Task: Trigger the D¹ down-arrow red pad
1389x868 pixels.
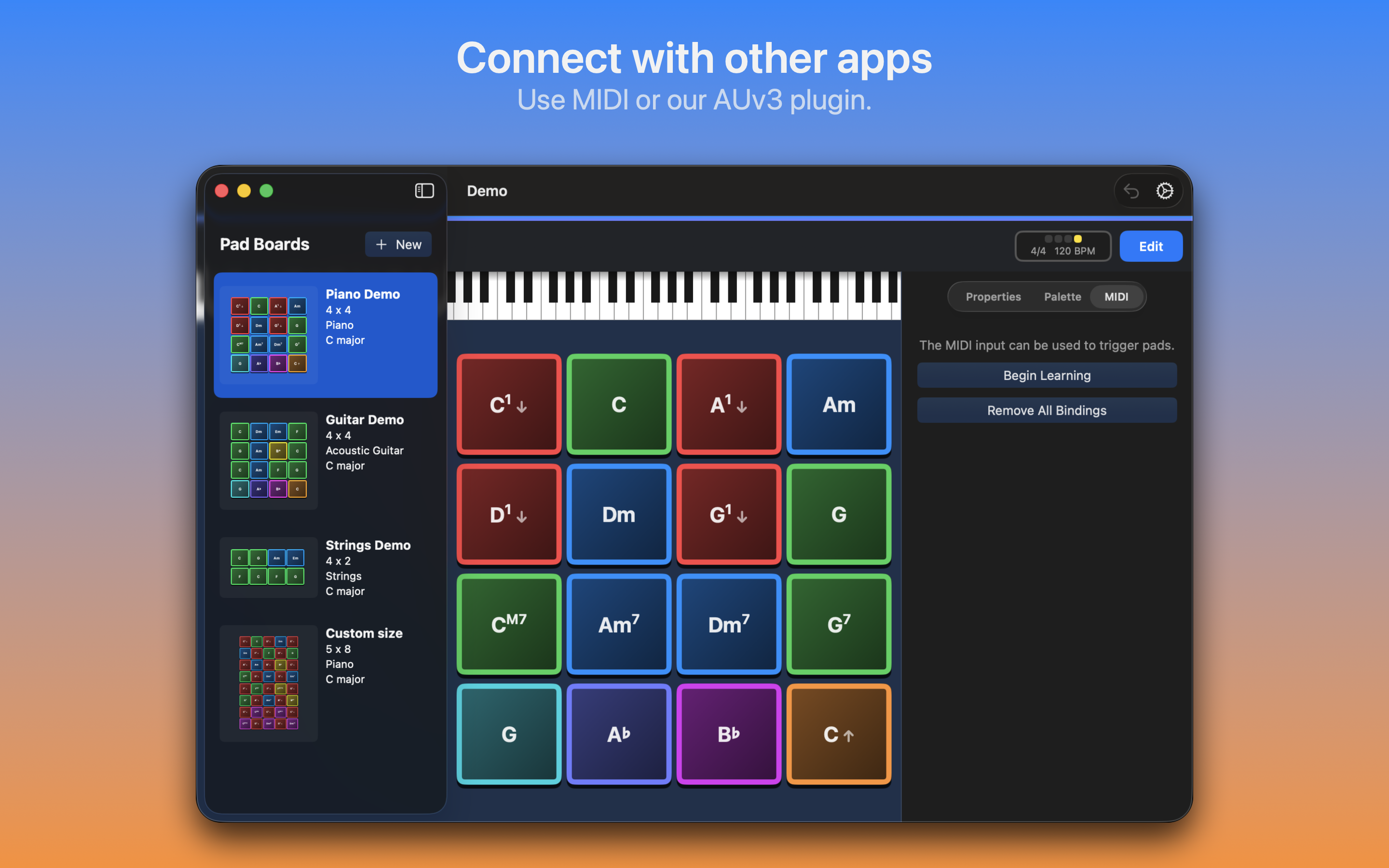Action: click(508, 515)
